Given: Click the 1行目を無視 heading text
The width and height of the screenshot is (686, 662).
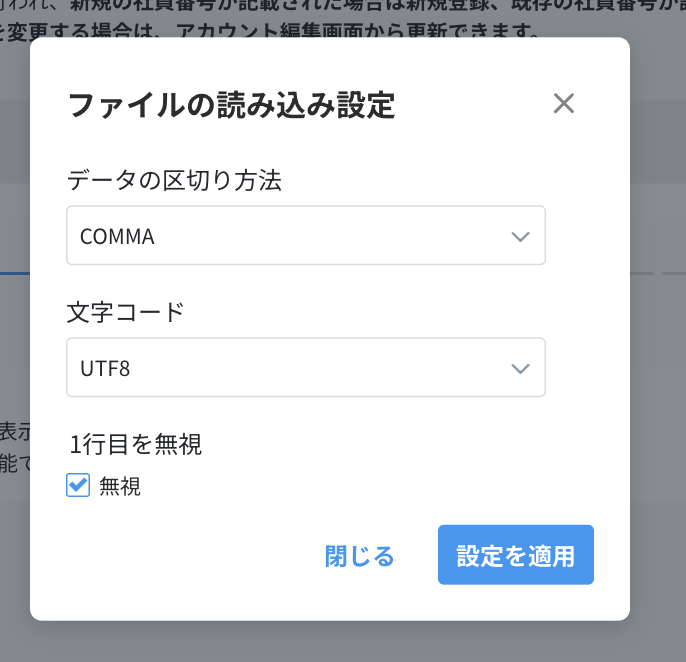Looking at the screenshot, I should [136, 444].
